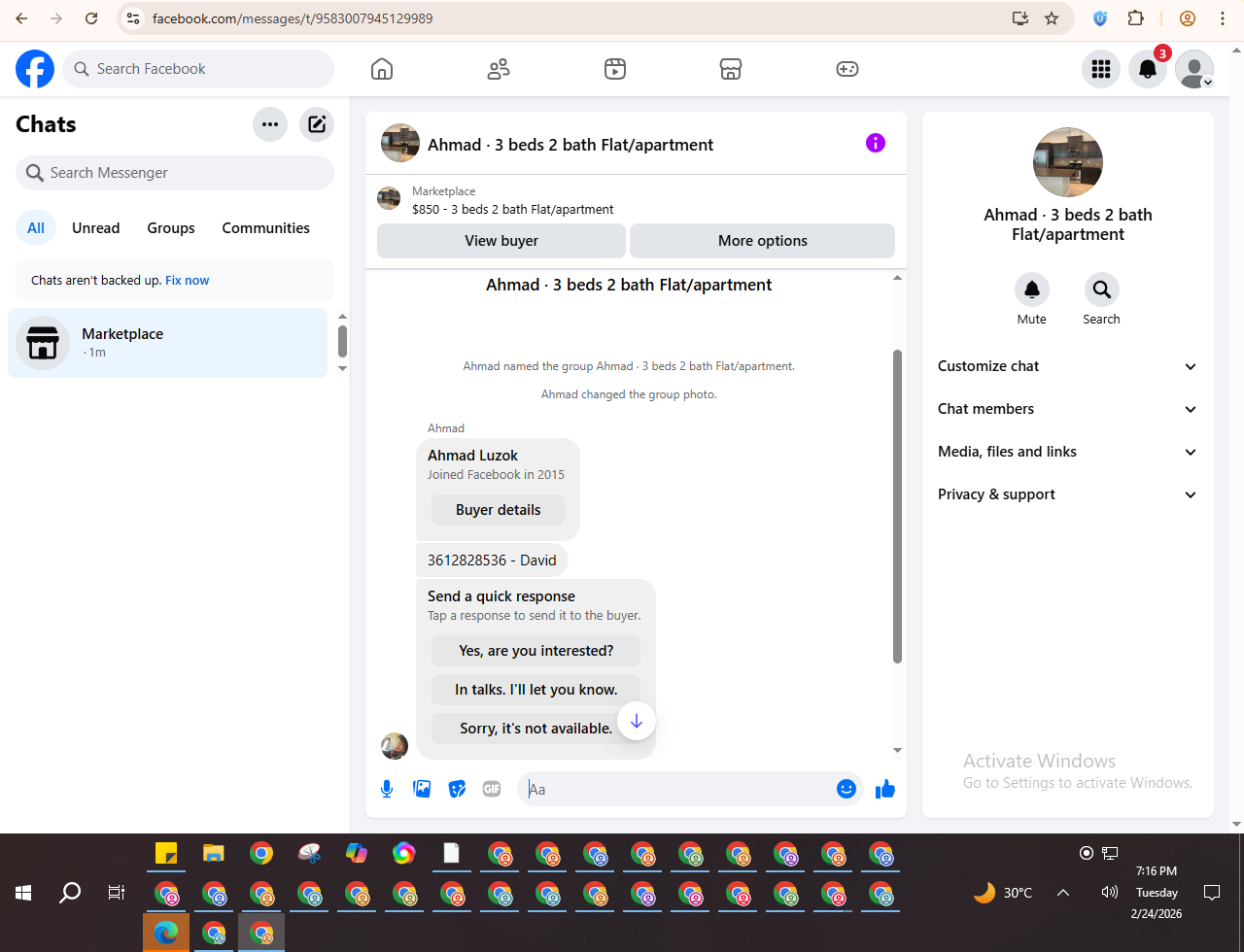Click the conversation scrollbar thumb
1244x952 pixels.
tap(897, 507)
